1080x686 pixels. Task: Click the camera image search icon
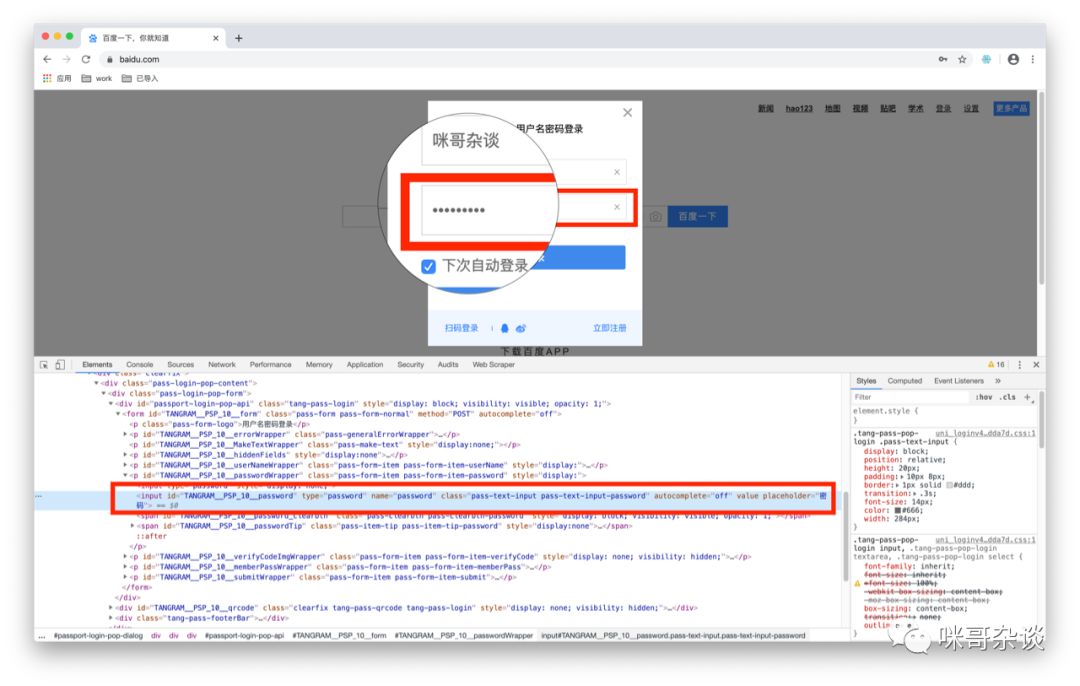click(655, 216)
